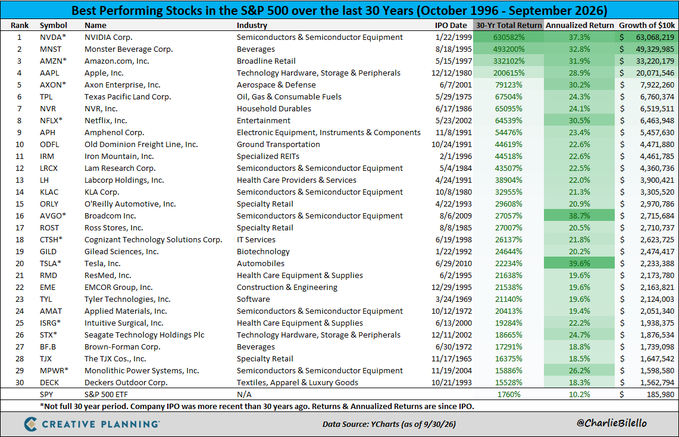Image resolution: width=679 pixels, height=437 pixels.
Task: Click the Texas Pacific Land Corp. name
Action: (x=128, y=97)
